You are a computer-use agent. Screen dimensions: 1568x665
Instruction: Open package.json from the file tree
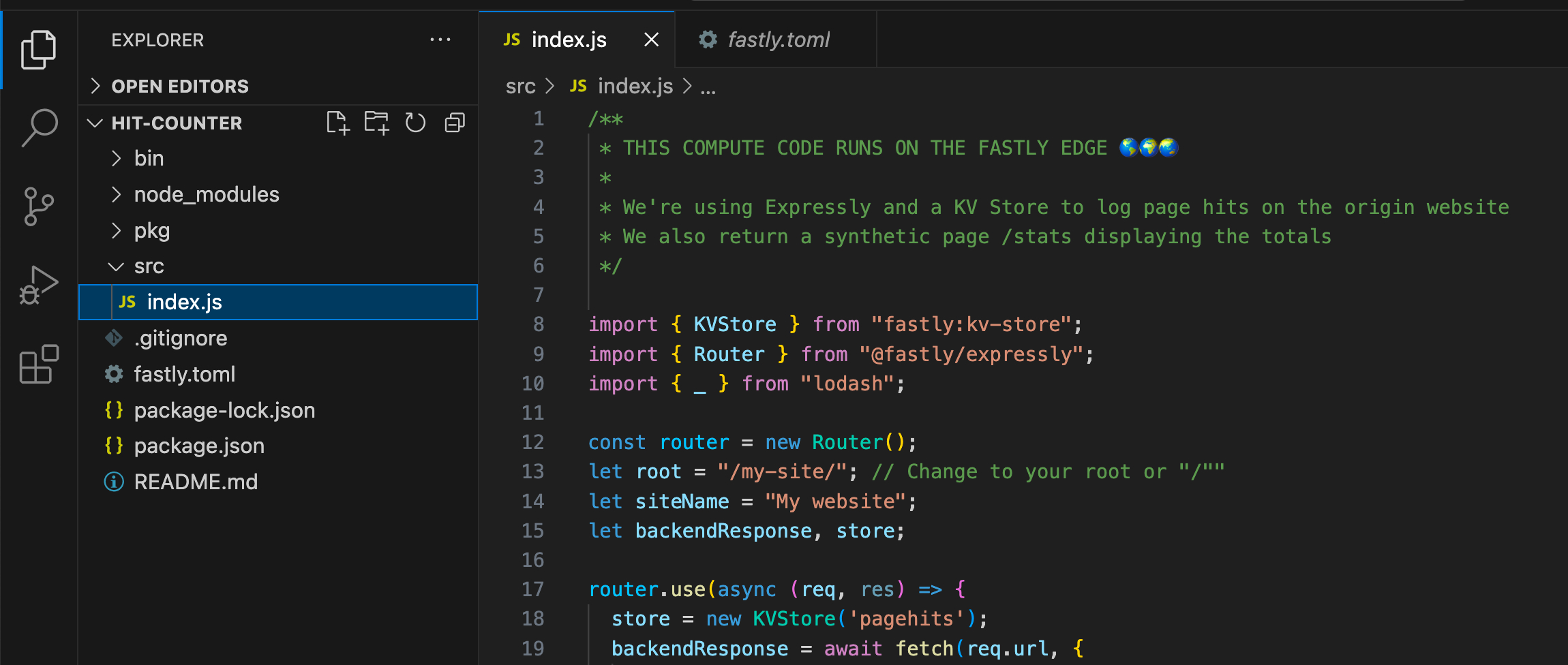click(x=199, y=446)
